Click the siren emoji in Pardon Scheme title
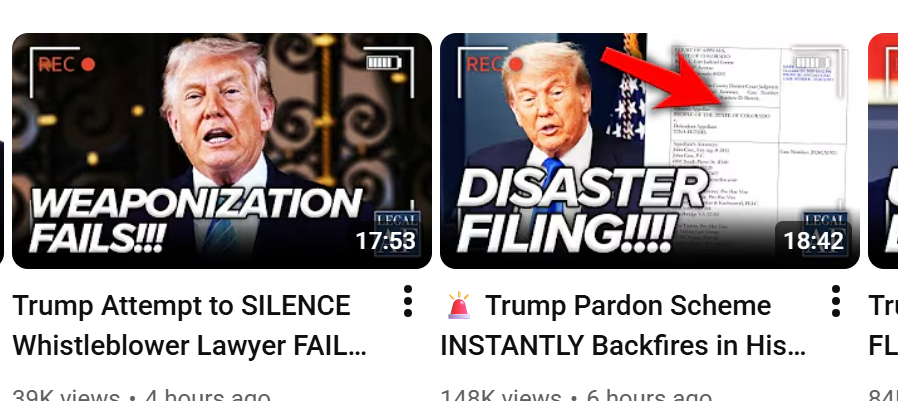This screenshot has height=401, width=898. tap(459, 305)
